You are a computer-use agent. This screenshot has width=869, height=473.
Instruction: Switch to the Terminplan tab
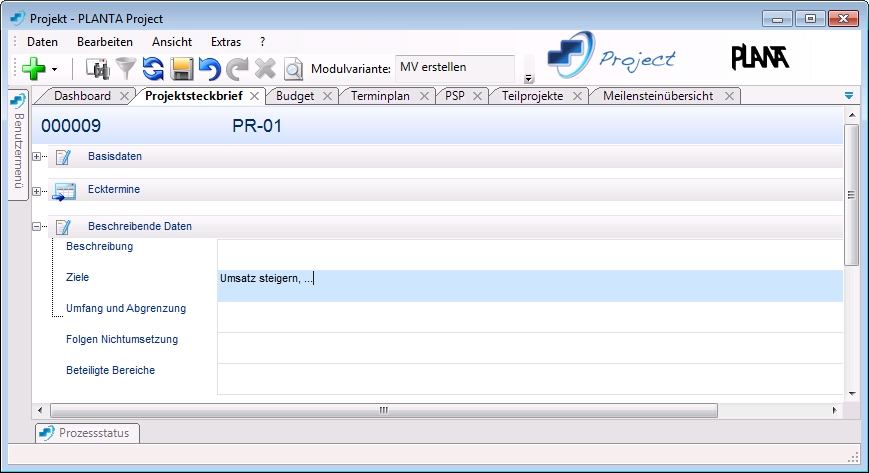(380, 96)
